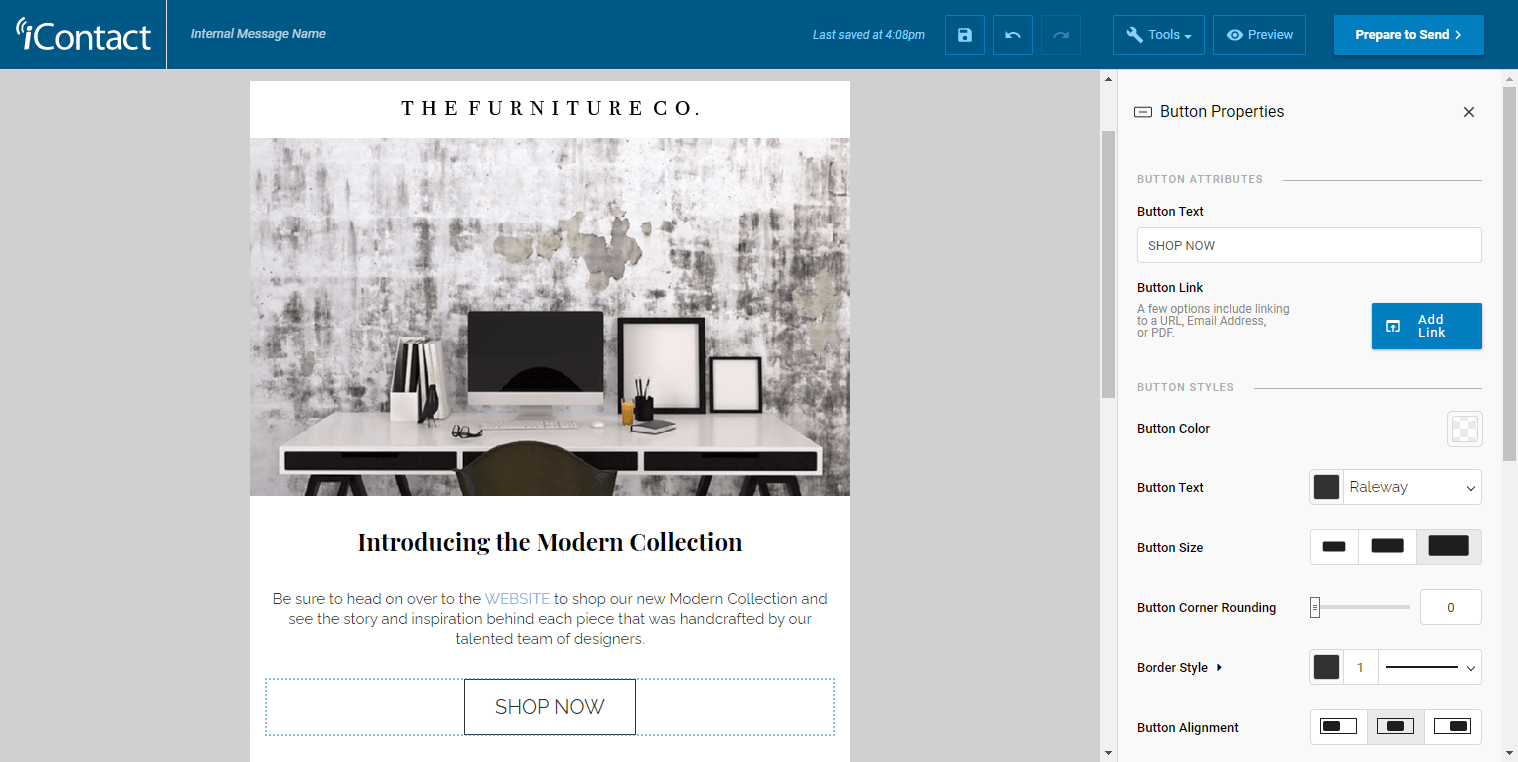Click the save disk icon
Image resolution: width=1518 pixels, height=762 pixels.
pyautogui.click(x=965, y=35)
